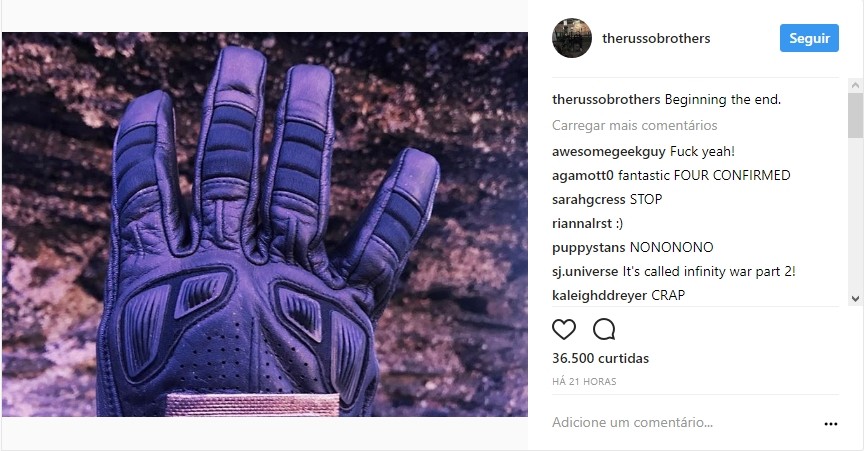
Task: Visit agamott0's profile from the comments
Action: 582,175
